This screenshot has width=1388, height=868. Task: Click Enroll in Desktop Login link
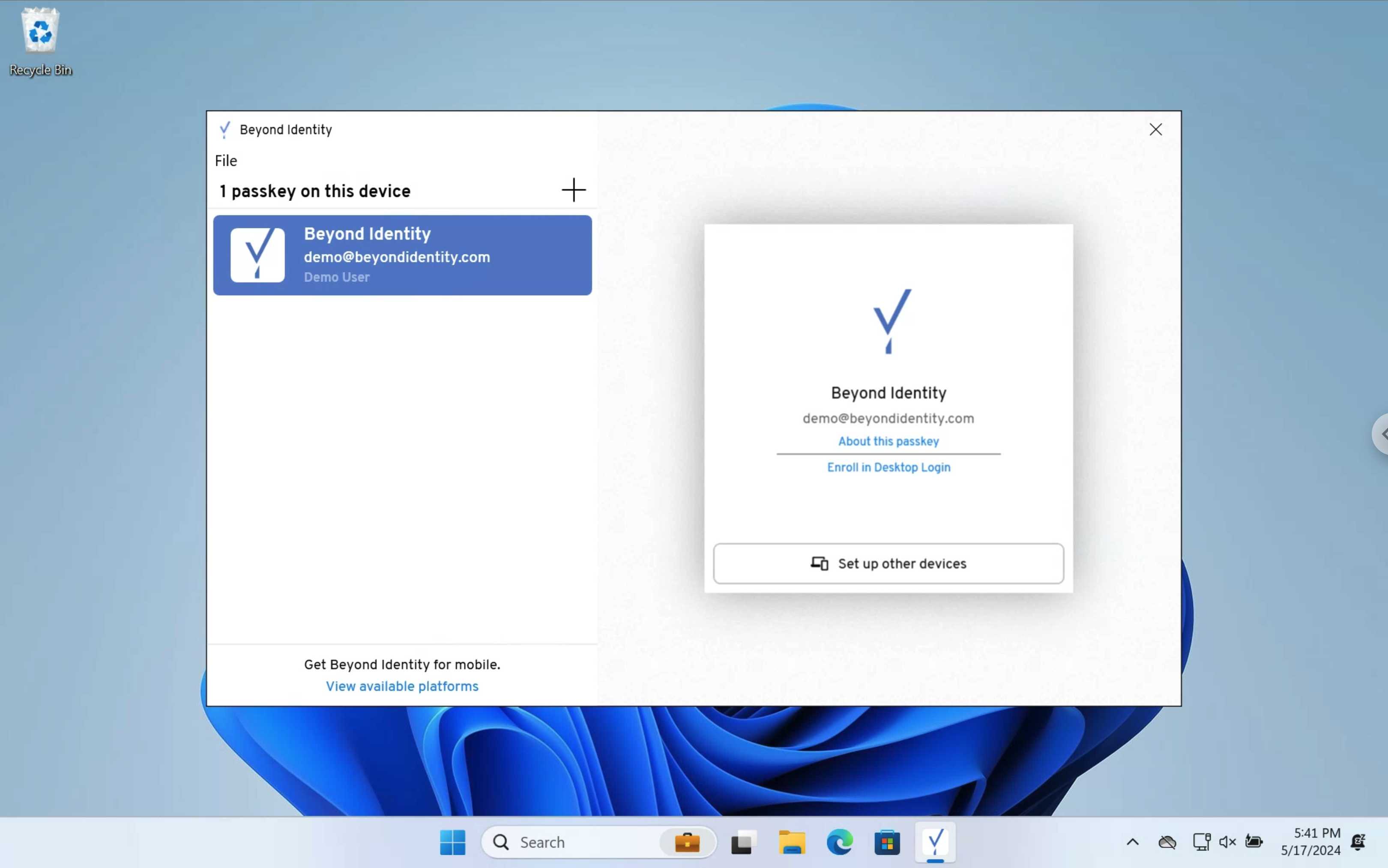888,467
